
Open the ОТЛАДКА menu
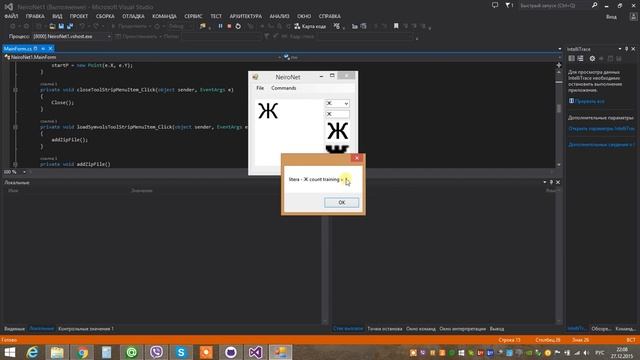(133, 16)
